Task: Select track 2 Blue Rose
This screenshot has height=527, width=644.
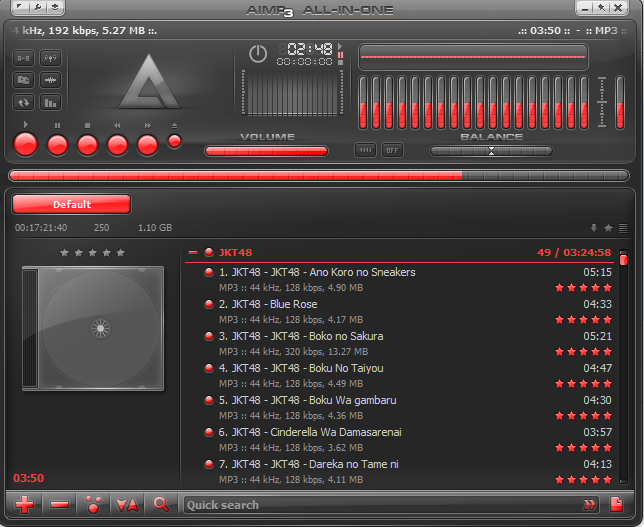Action: pyautogui.click(x=399, y=311)
